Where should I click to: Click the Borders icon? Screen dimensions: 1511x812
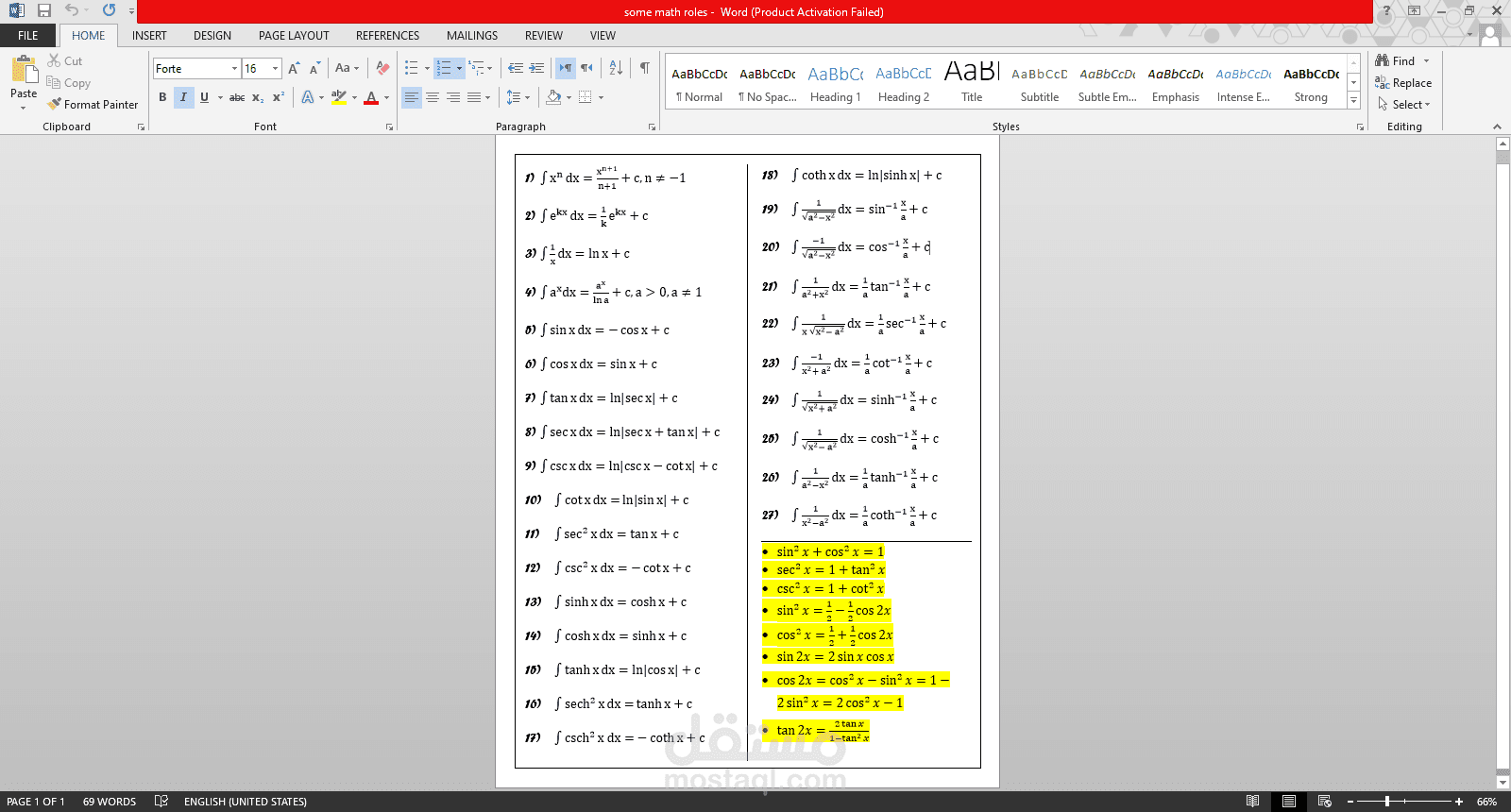pos(586,97)
